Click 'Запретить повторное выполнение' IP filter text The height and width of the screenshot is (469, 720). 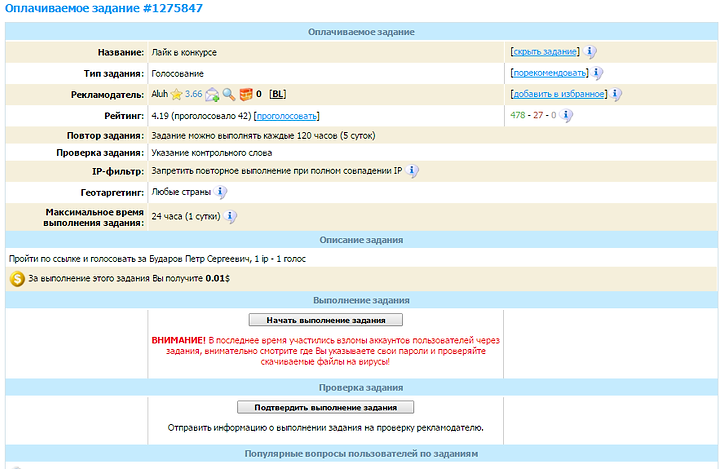click(277, 171)
